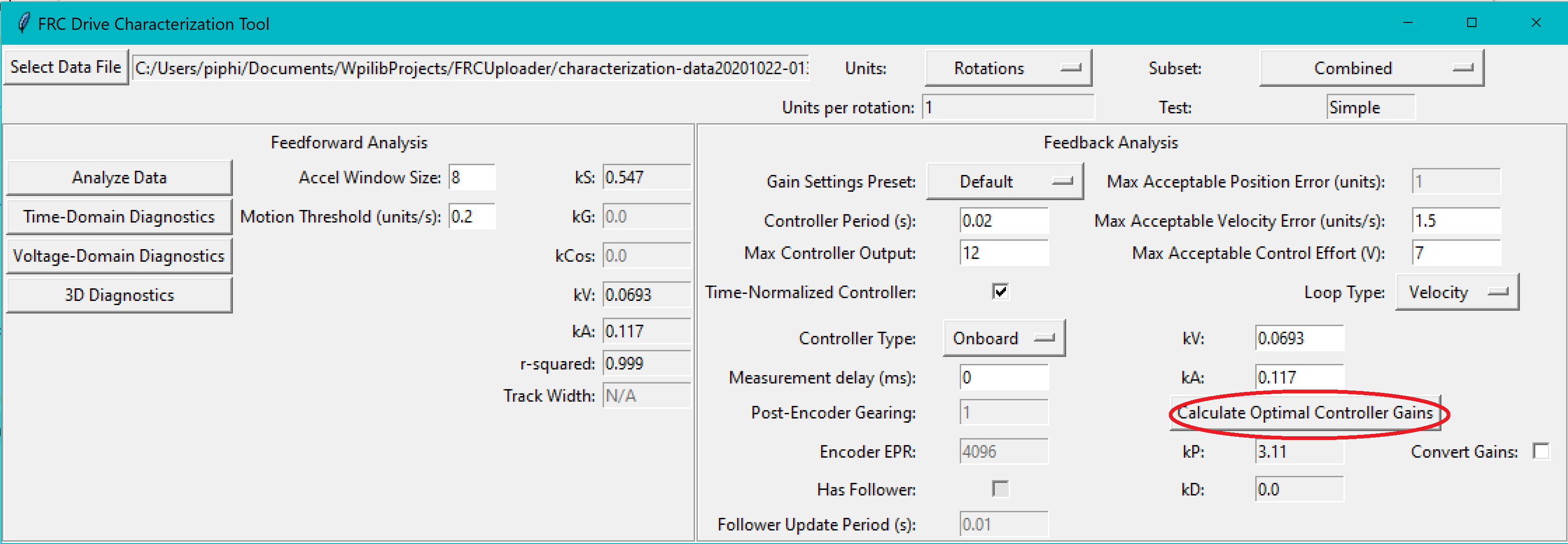The width and height of the screenshot is (1568, 544).
Task: Click Track Width field N/A
Action: [647, 396]
